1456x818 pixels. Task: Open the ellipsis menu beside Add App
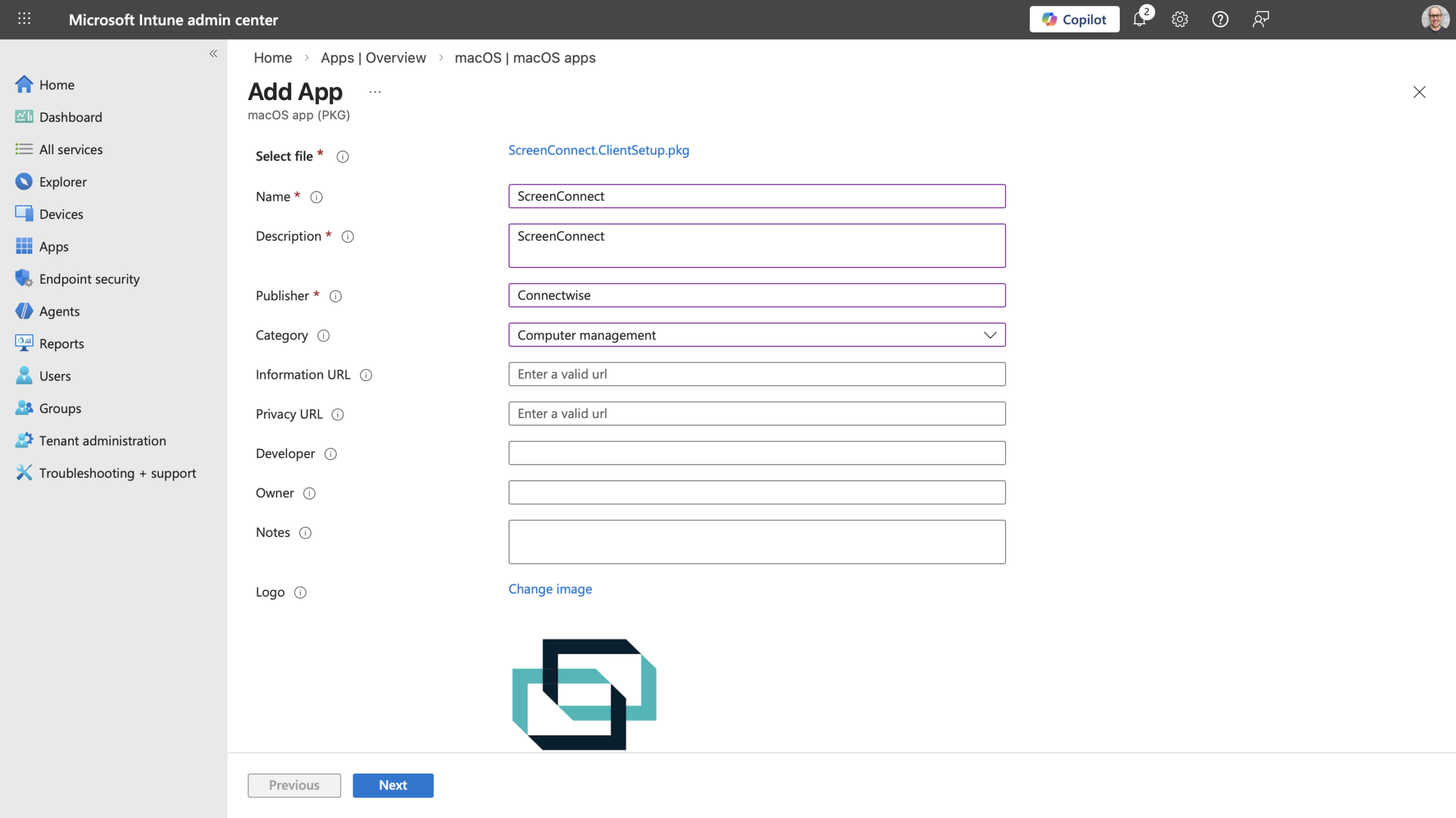[375, 92]
